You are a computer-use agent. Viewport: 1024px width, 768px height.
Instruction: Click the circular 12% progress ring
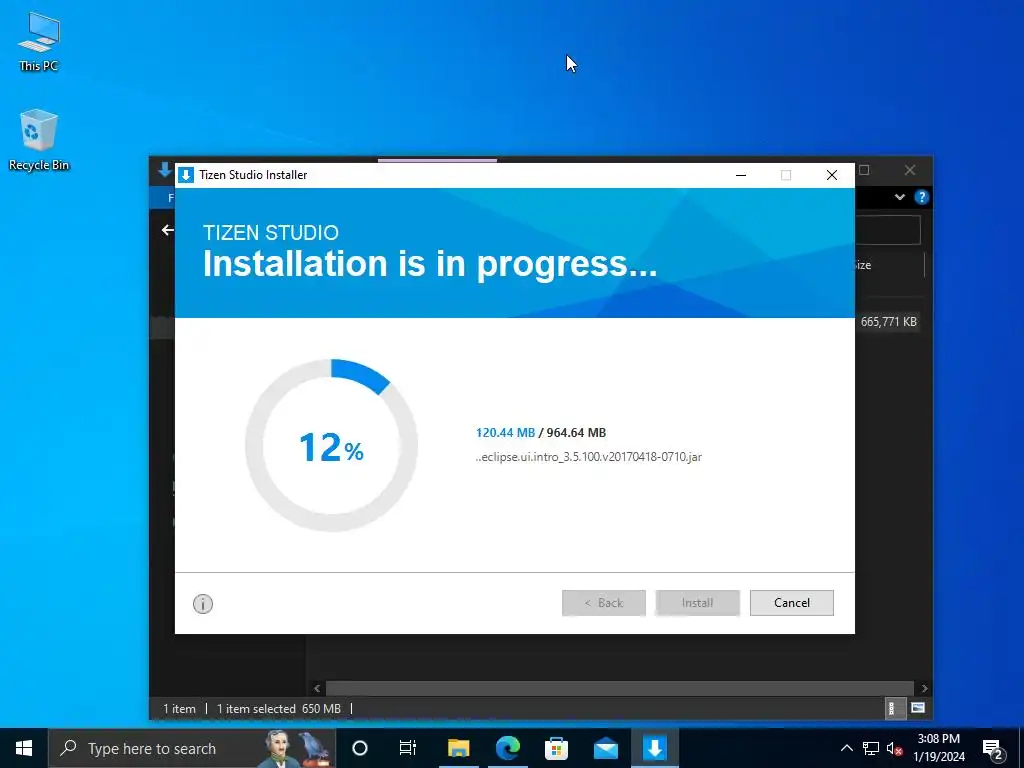(332, 445)
